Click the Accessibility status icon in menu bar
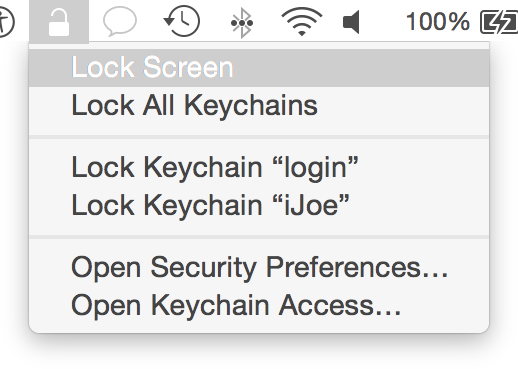The height and width of the screenshot is (369, 518). pos(6,22)
